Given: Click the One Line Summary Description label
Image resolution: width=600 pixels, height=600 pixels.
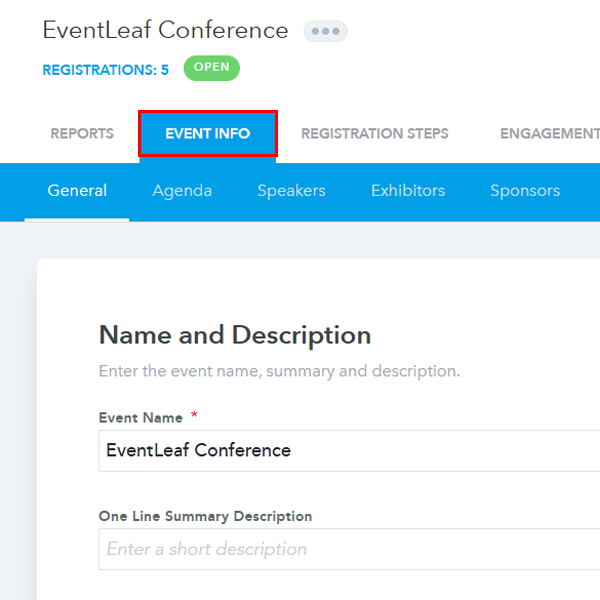Looking at the screenshot, I should click(205, 517).
